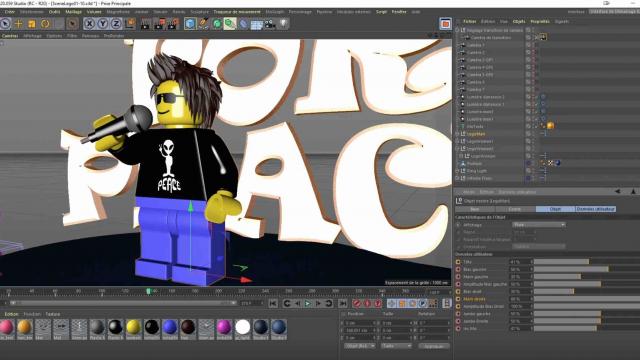Click the record active objects button
Viewport: 640px width, 360px height.
coord(357,303)
